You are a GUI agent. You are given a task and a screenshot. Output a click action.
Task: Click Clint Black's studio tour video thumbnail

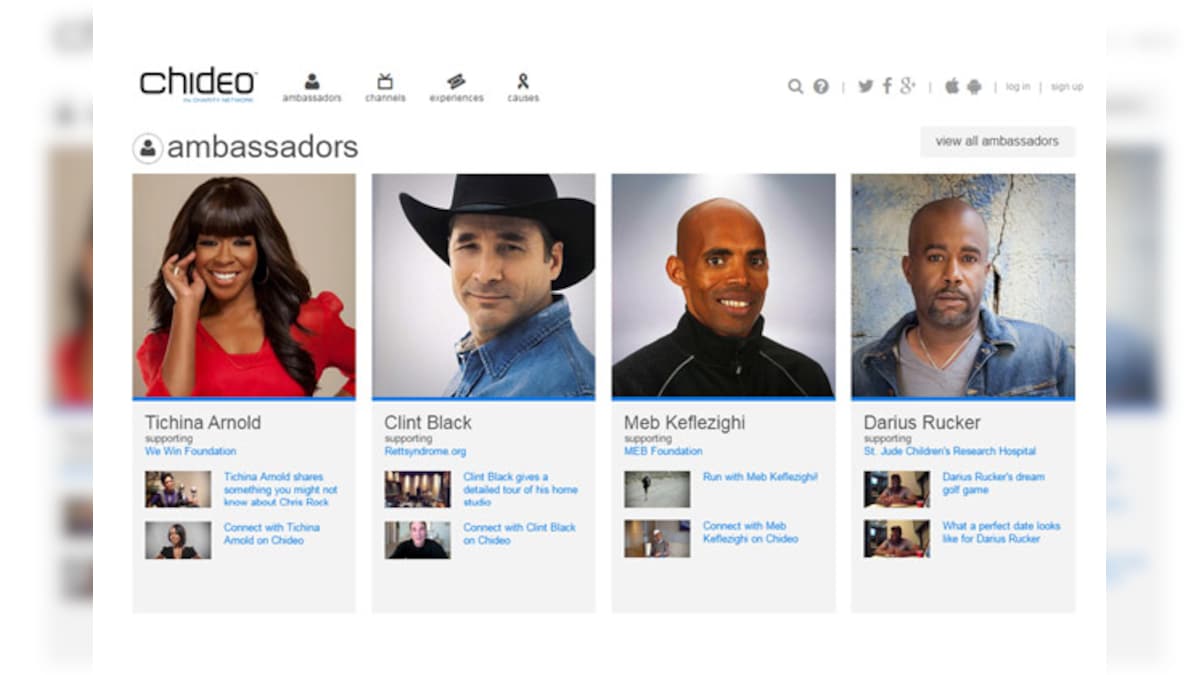[417, 489]
